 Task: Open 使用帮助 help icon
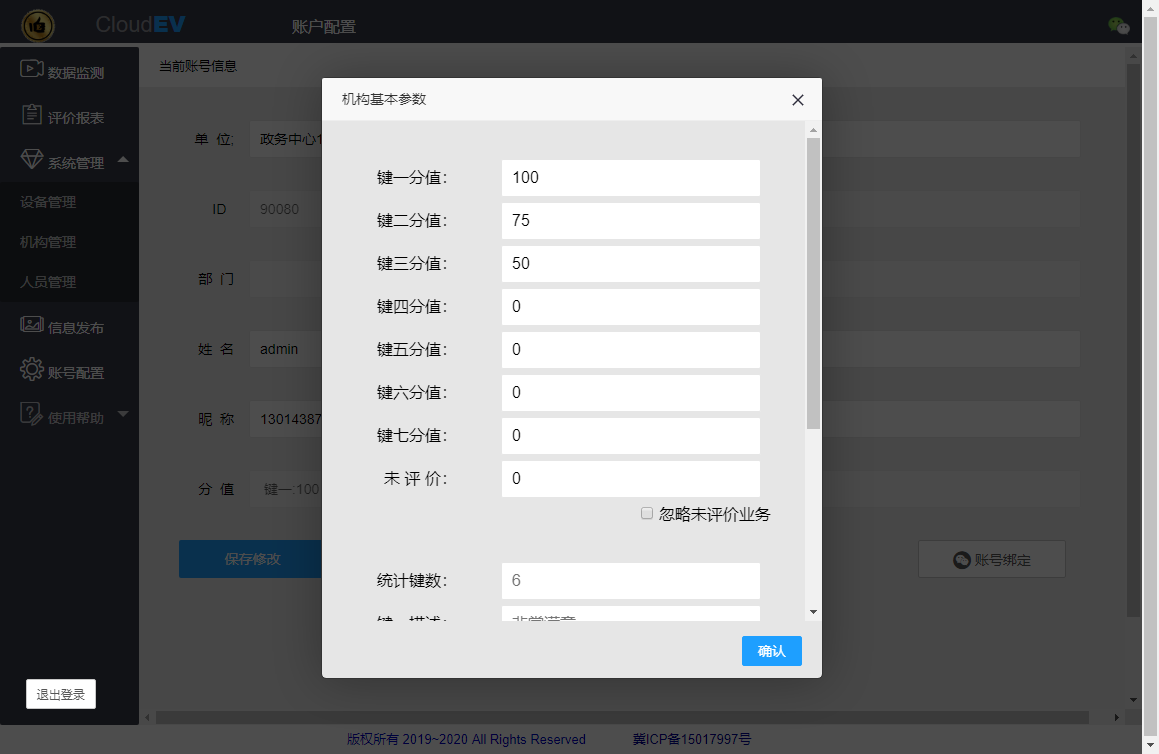tap(32, 414)
